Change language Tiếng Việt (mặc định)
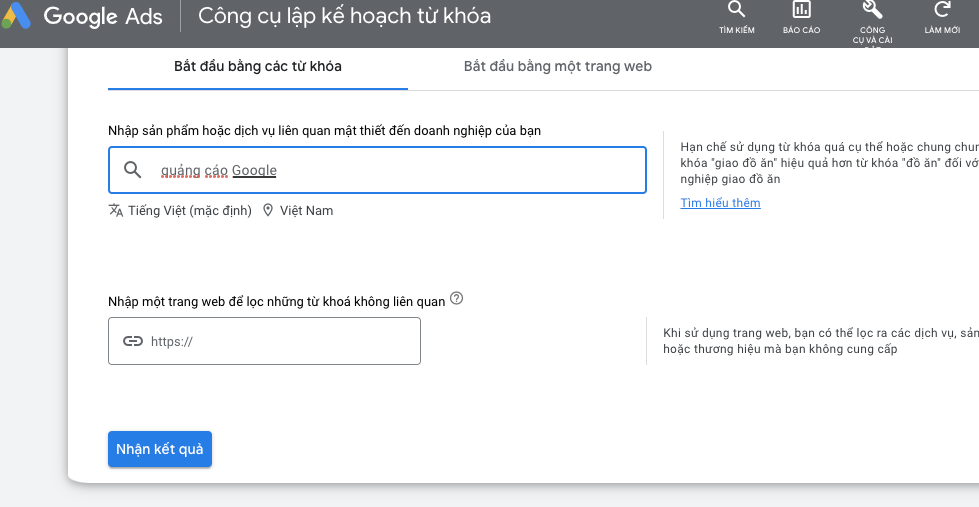The width and height of the screenshot is (979, 507). point(190,211)
